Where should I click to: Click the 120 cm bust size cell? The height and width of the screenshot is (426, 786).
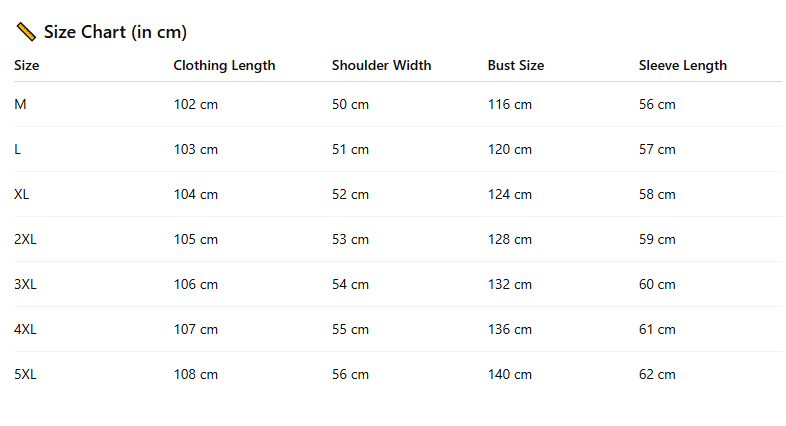[x=510, y=149]
